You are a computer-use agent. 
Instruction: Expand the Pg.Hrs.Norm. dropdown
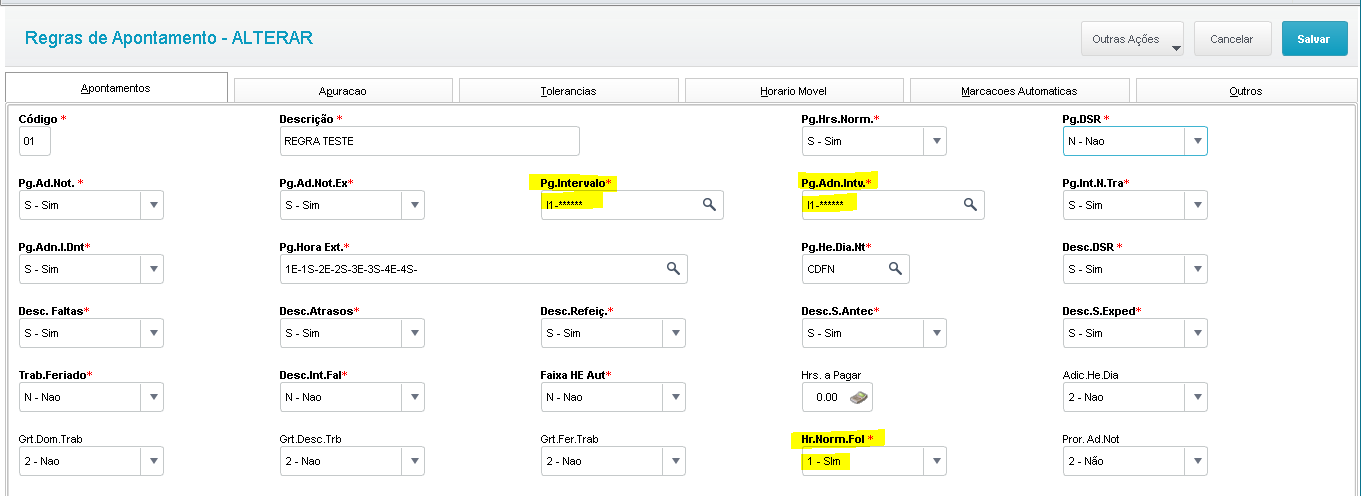coord(935,141)
